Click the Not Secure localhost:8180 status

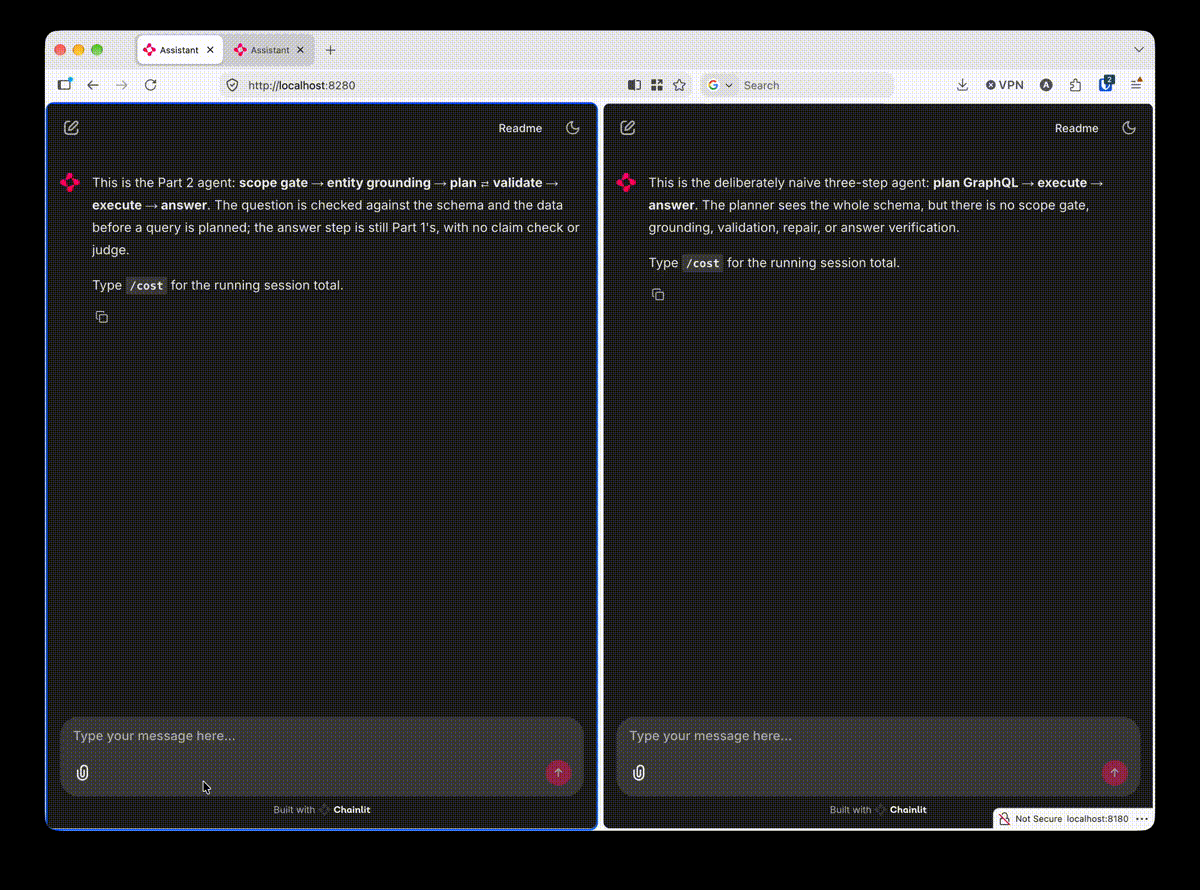(x=1064, y=819)
